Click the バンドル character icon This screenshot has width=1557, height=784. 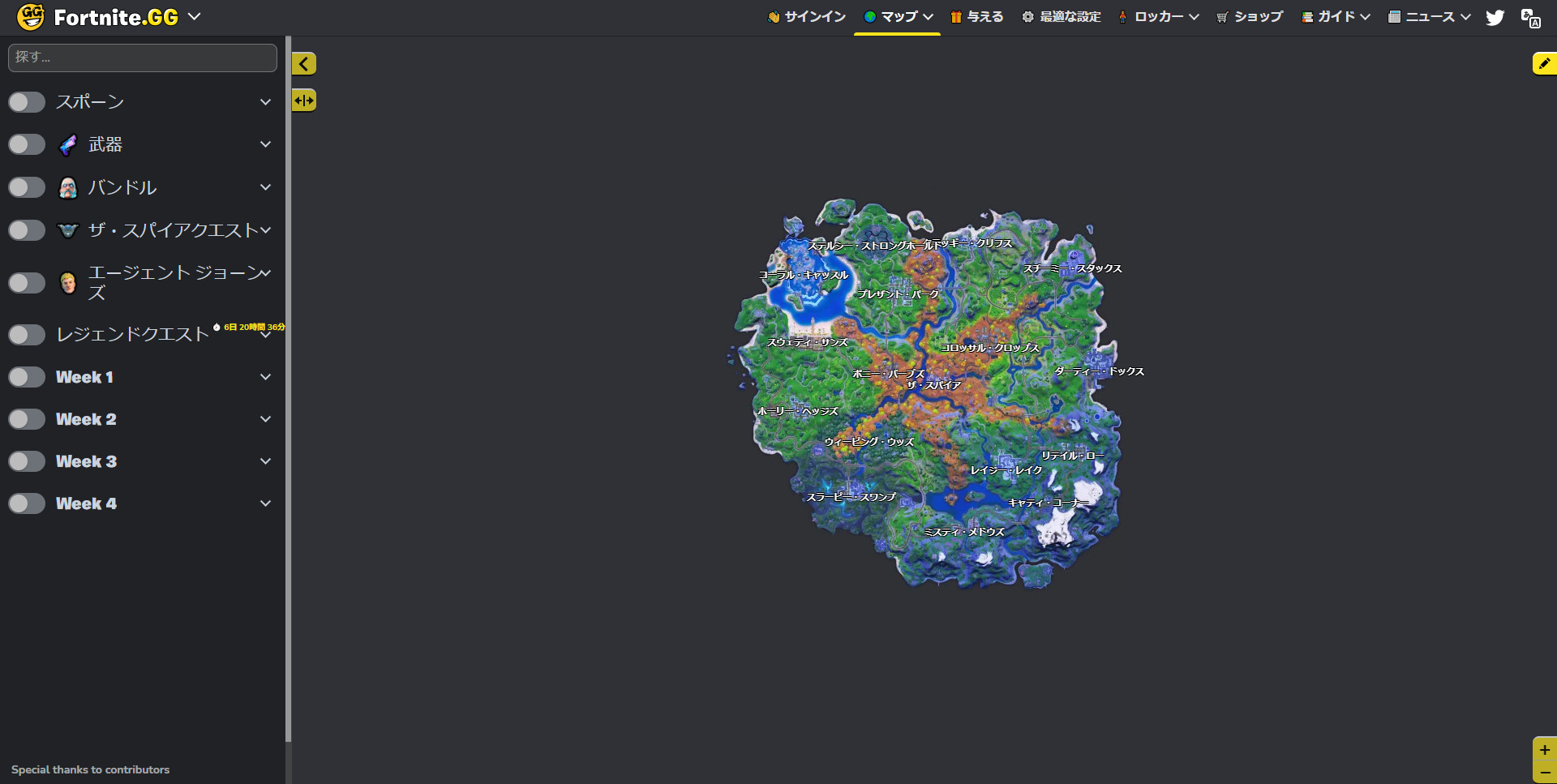coord(69,188)
